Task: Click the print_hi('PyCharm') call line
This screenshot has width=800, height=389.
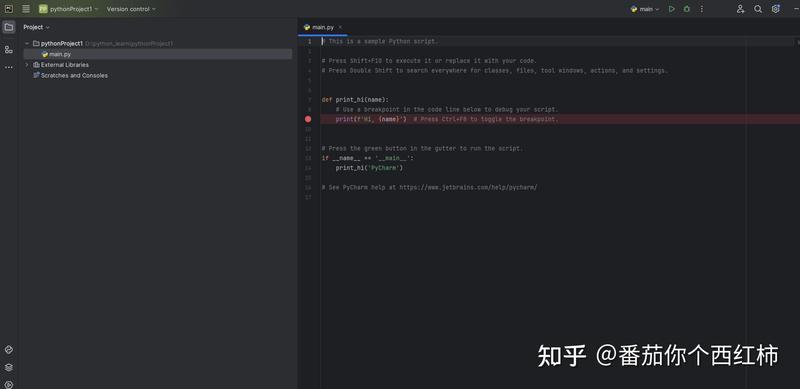Action: (369, 168)
